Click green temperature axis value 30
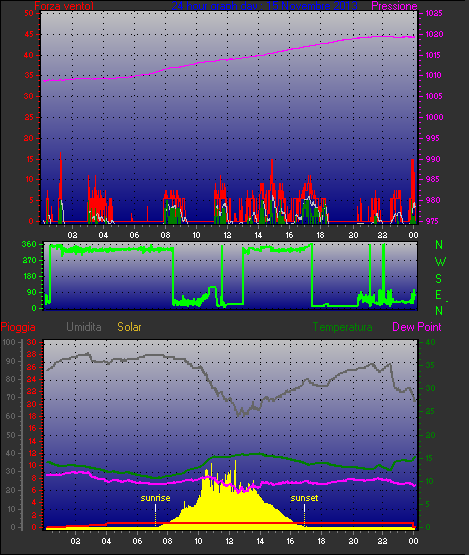469x555 pixels. (430, 388)
